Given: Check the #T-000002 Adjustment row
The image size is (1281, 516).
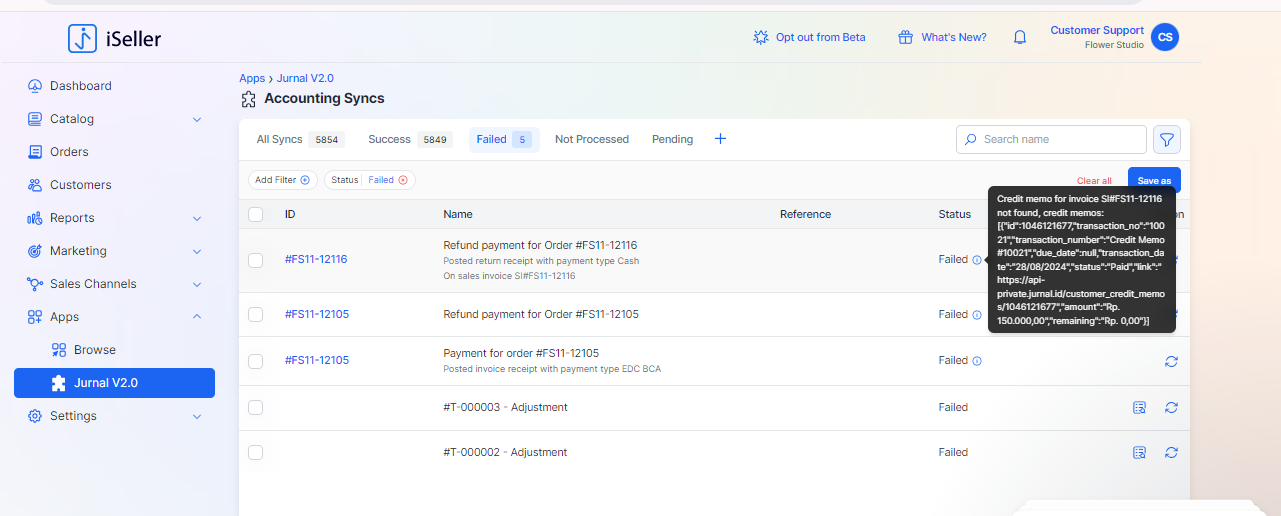Looking at the screenshot, I should tap(256, 452).
